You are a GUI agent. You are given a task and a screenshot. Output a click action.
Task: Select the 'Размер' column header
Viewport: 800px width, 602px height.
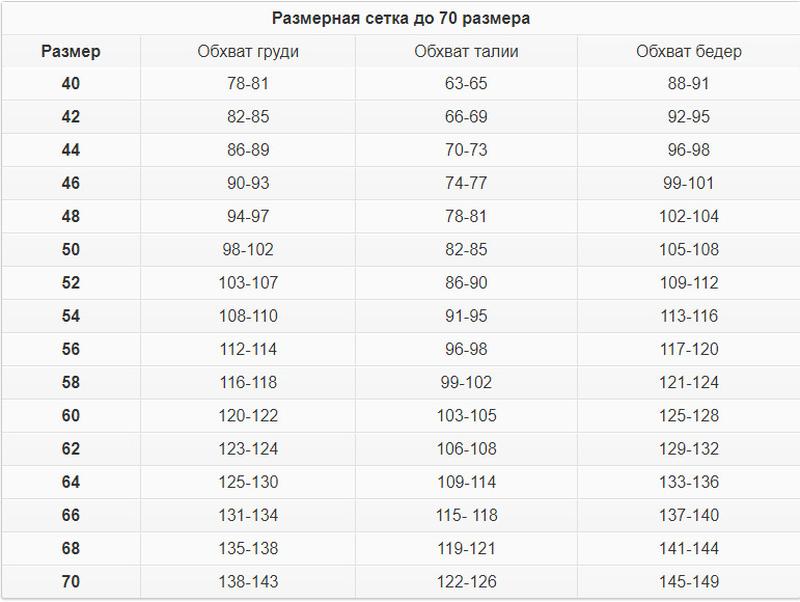70,52
